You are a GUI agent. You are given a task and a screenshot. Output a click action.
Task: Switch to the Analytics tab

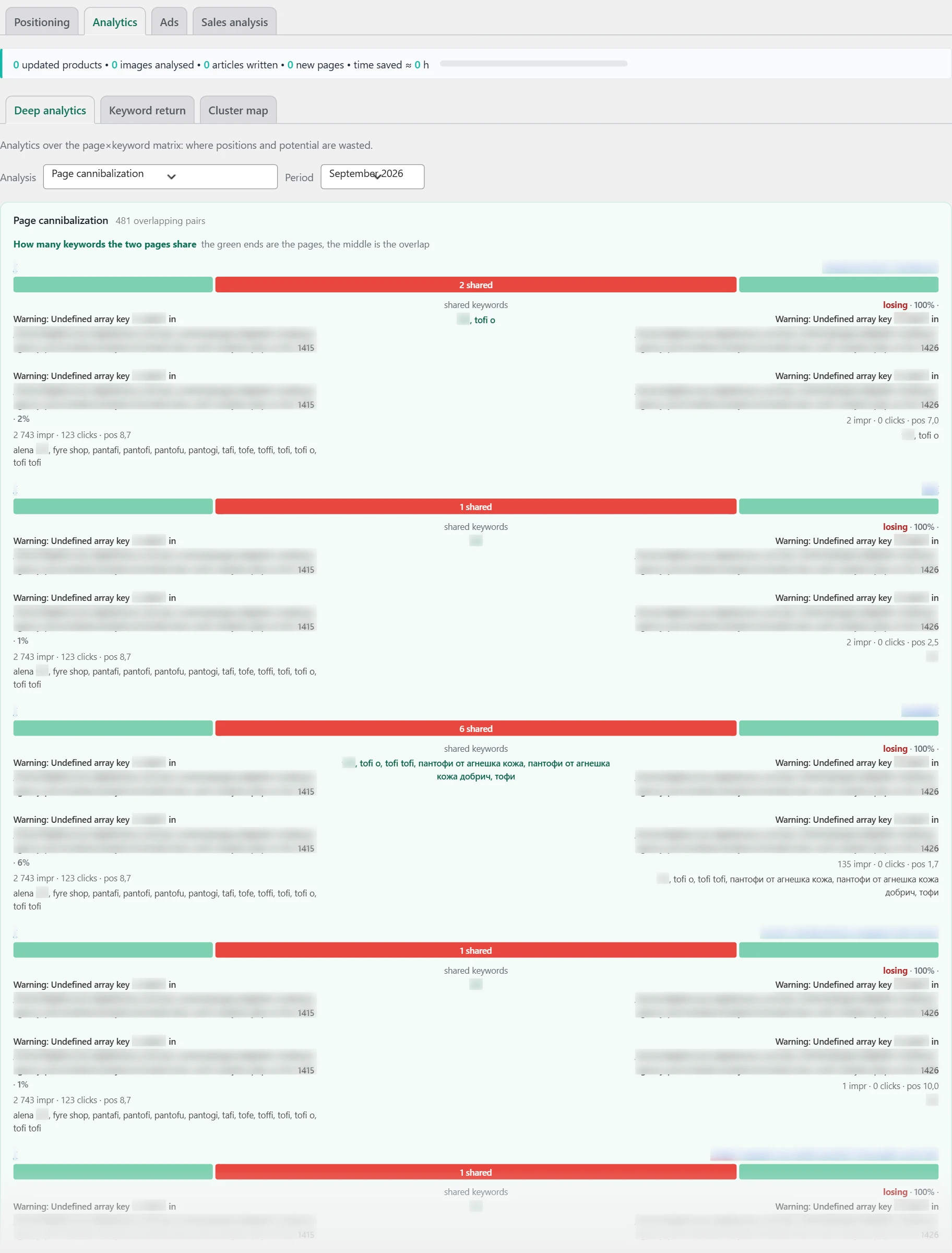click(114, 21)
